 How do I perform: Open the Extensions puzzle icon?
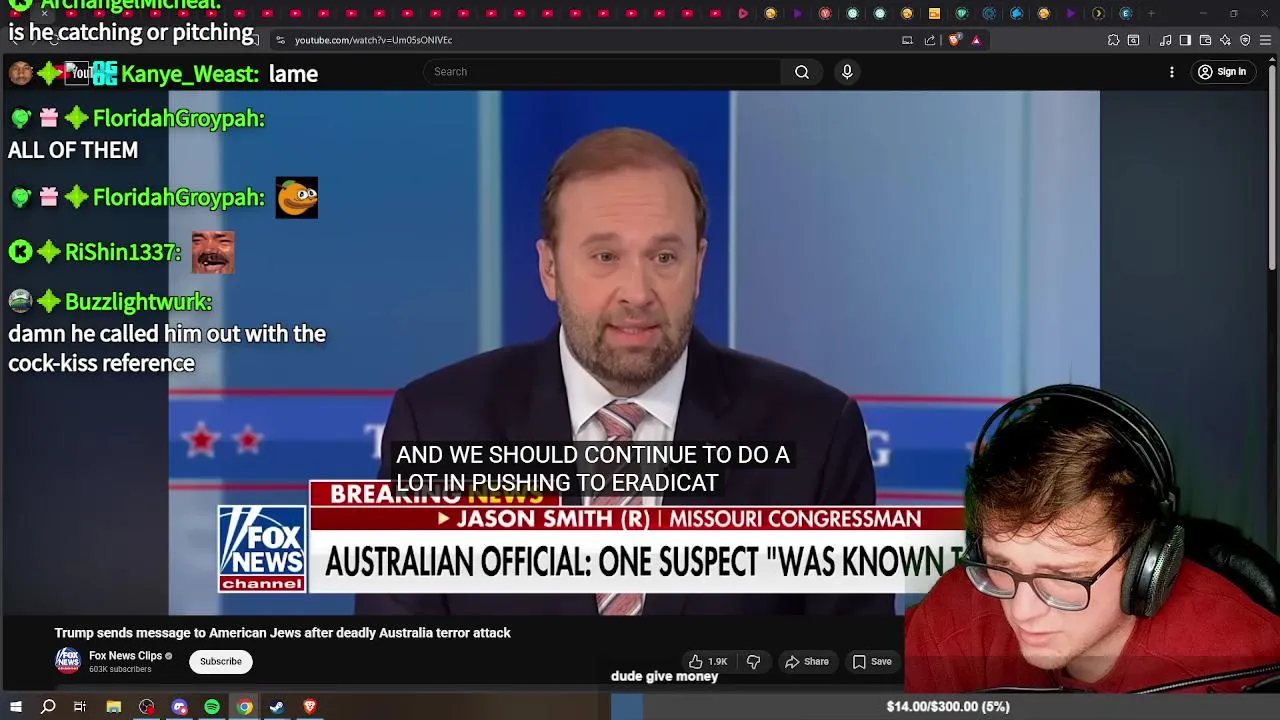pyautogui.click(x=1113, y=40)
